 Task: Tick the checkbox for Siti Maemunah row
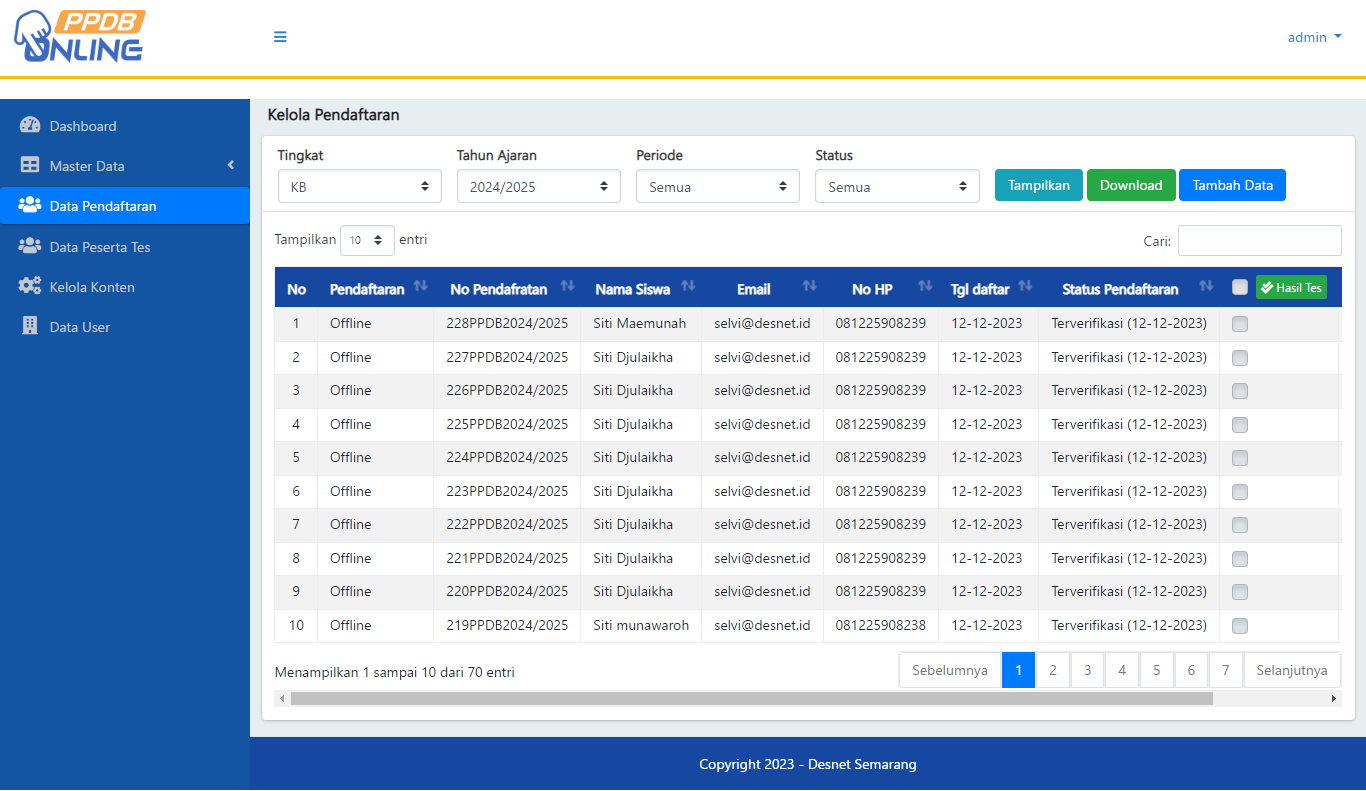click(1240, 324)
